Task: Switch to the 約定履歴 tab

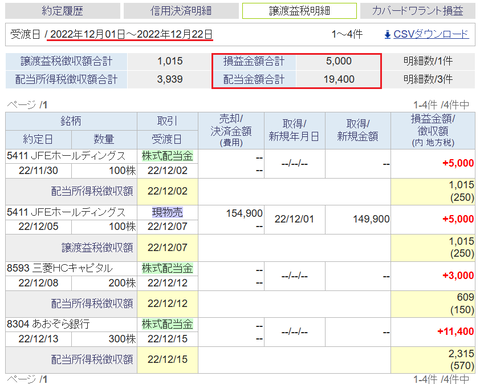Action: coord(63,11)
